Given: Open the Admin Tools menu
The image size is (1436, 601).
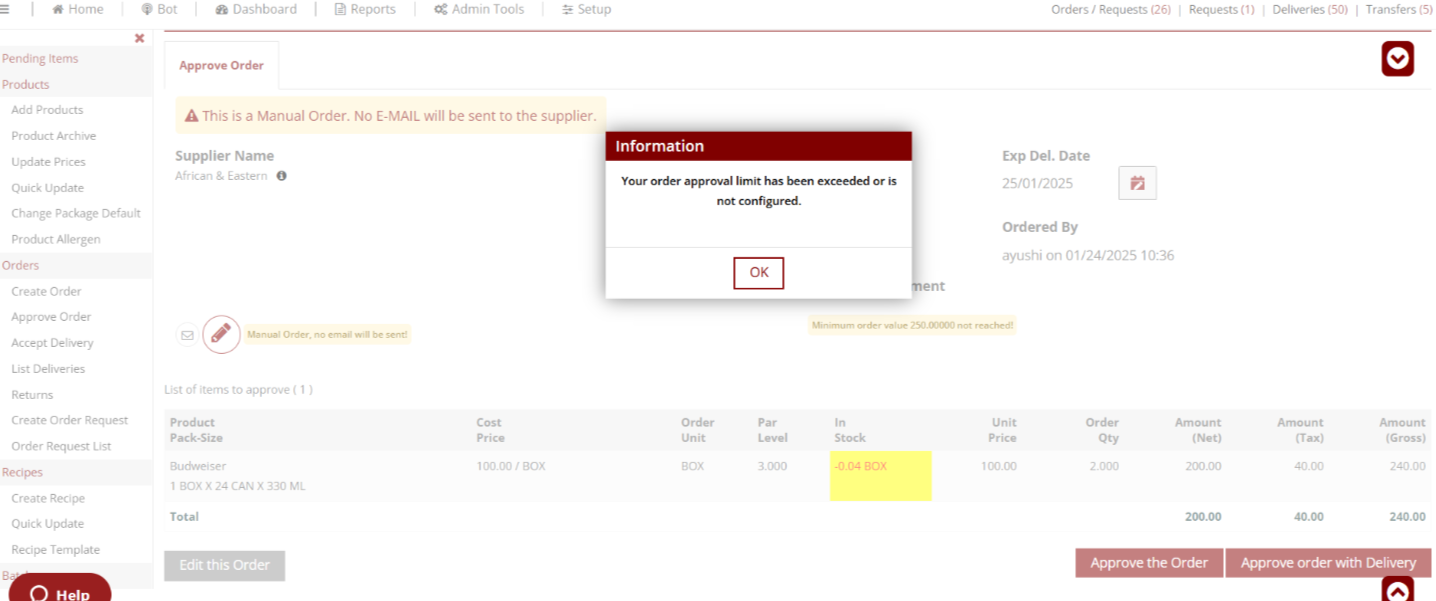Looking at the screenshot, I should pos(479,9).
